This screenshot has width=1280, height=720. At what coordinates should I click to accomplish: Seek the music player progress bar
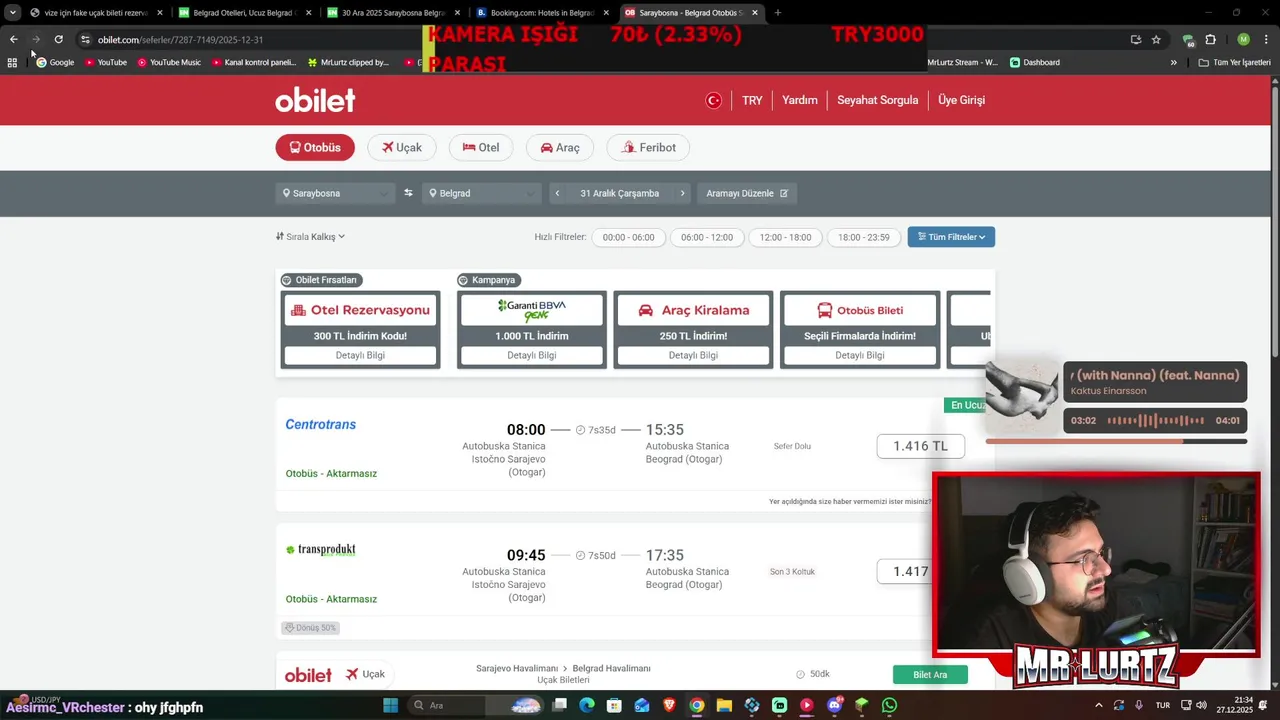pos(1116,441)
